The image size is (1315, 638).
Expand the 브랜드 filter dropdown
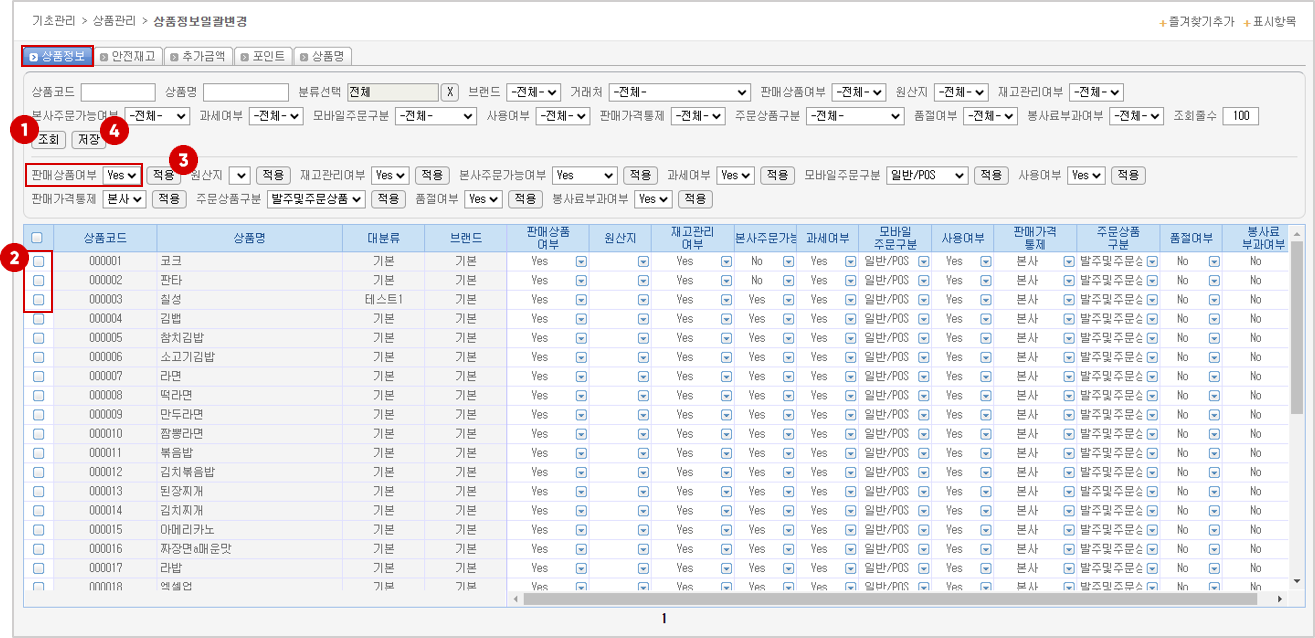[533, 92]
